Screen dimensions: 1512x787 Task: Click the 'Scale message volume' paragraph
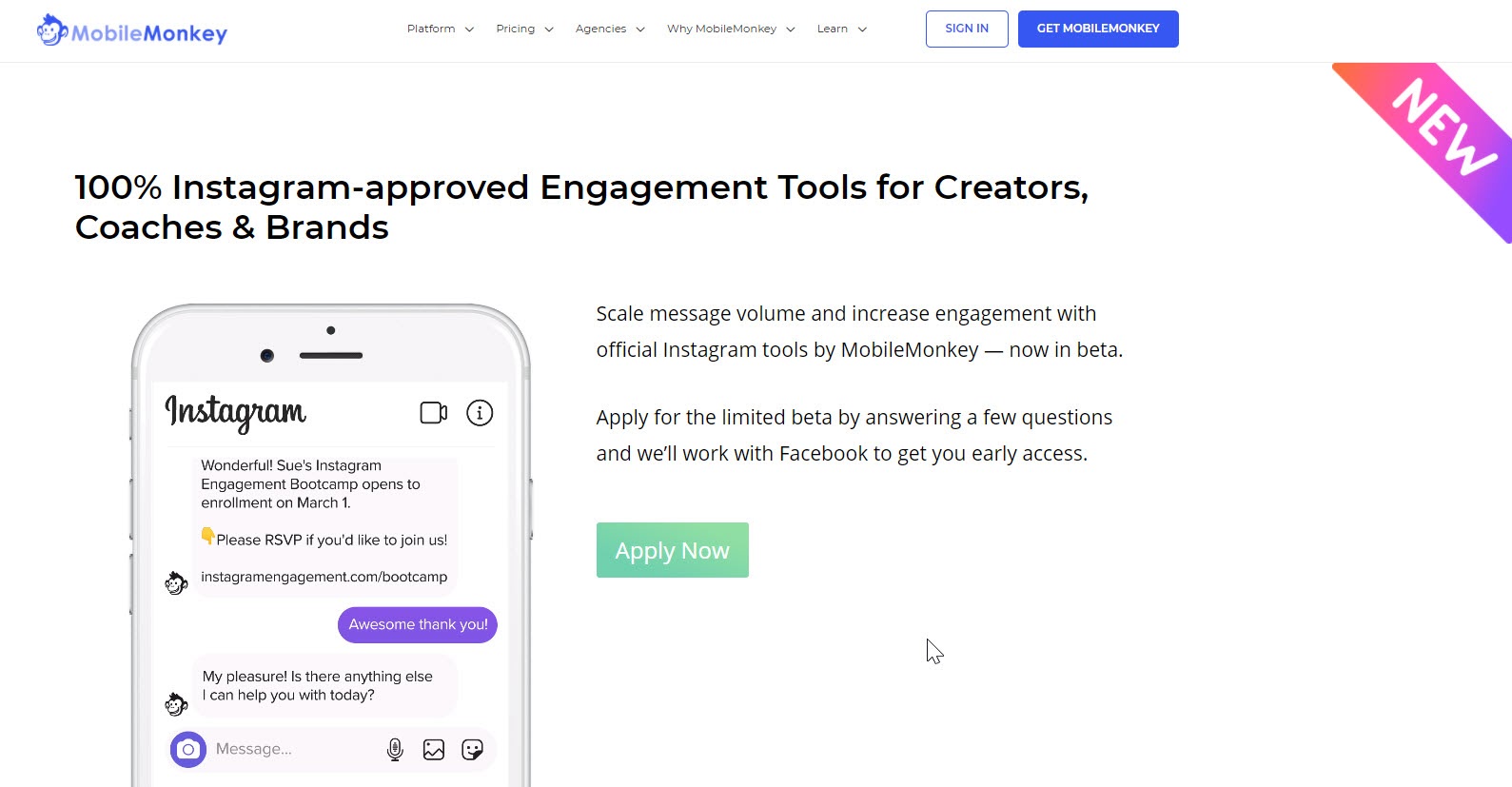(x=859, y=332)
